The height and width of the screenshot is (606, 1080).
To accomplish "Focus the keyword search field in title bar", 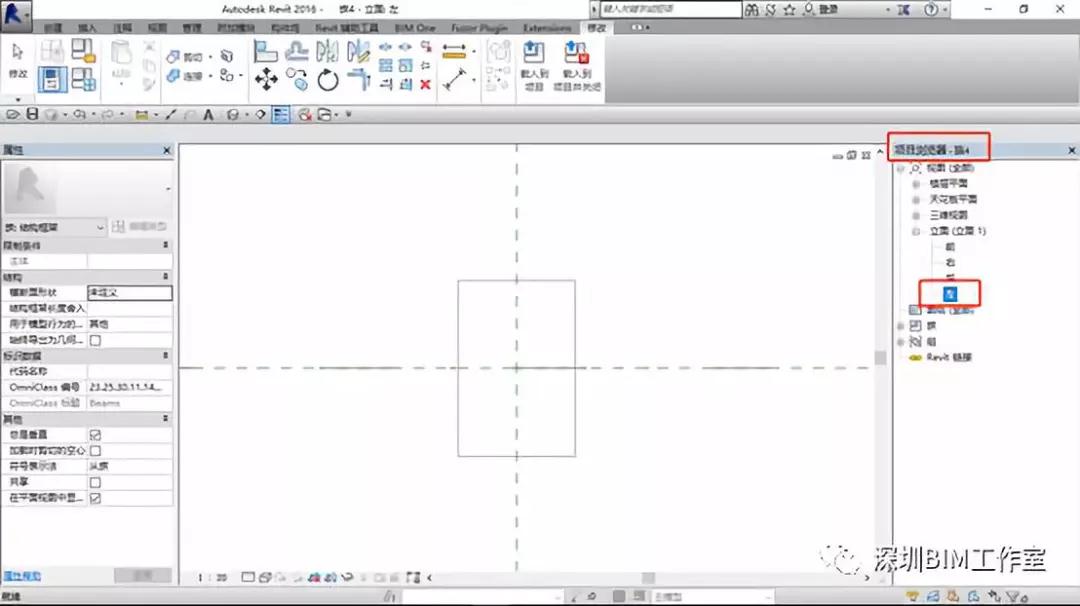I will (x=671, y=10).
